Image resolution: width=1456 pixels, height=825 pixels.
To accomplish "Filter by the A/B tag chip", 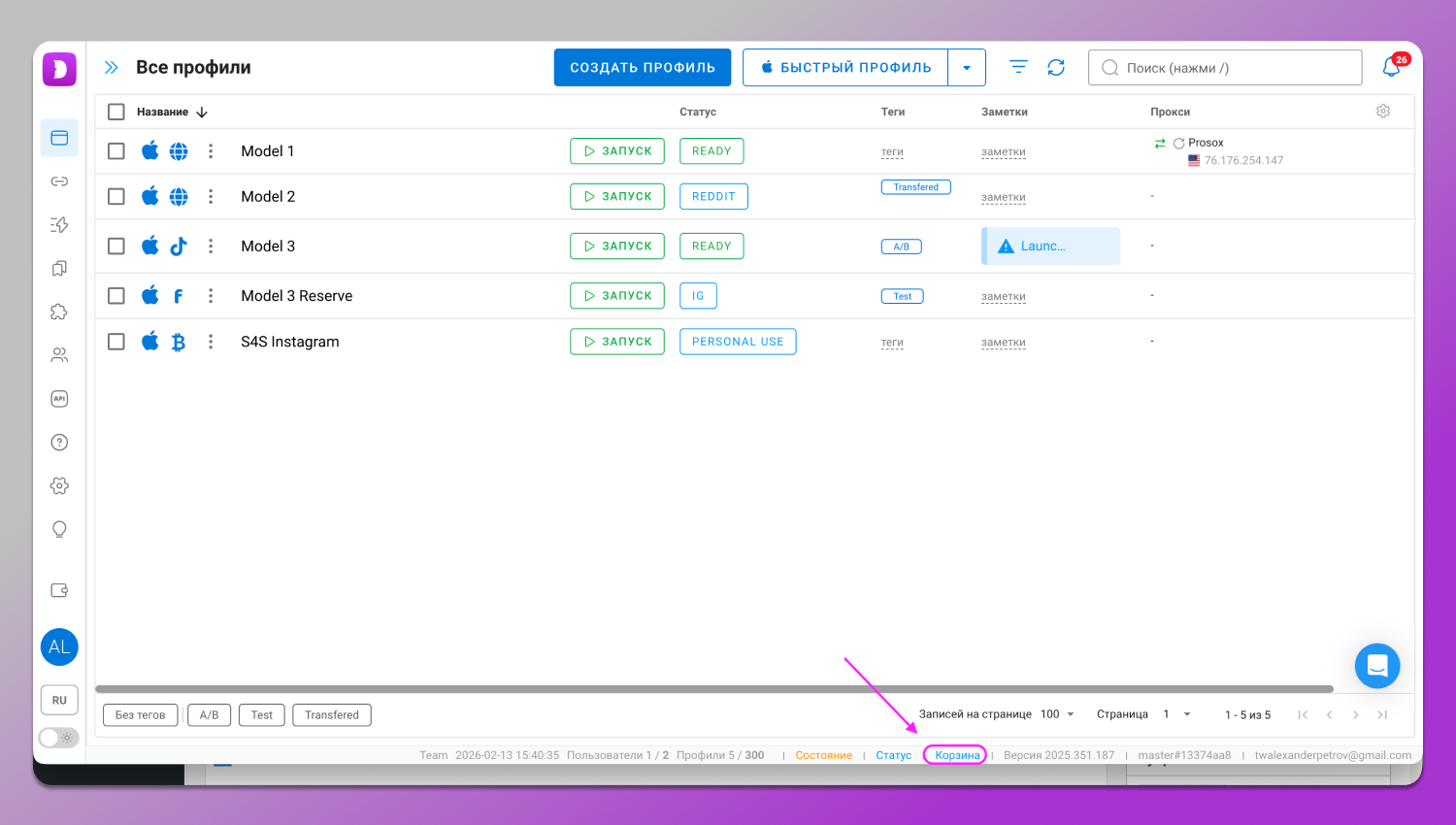I will click(209, 715).
